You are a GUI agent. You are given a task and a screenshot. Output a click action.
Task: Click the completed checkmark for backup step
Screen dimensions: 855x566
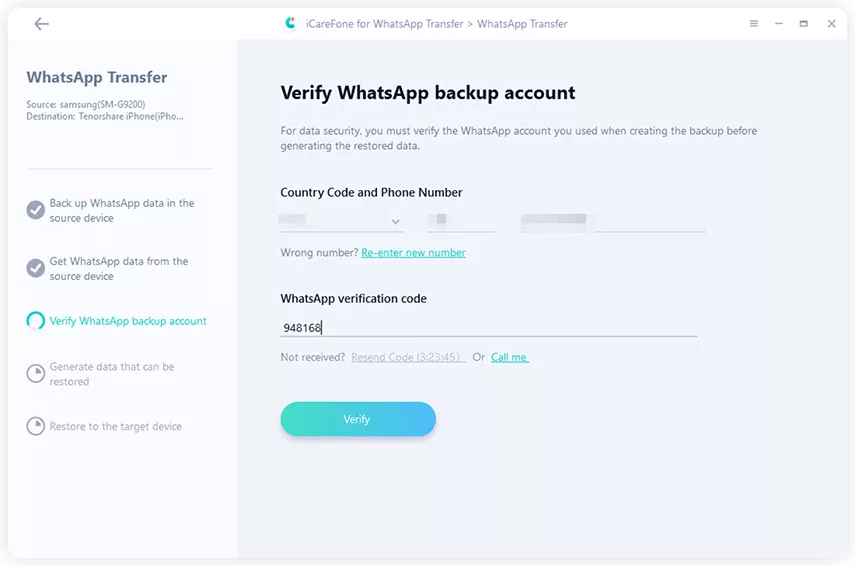coord(35,210)
